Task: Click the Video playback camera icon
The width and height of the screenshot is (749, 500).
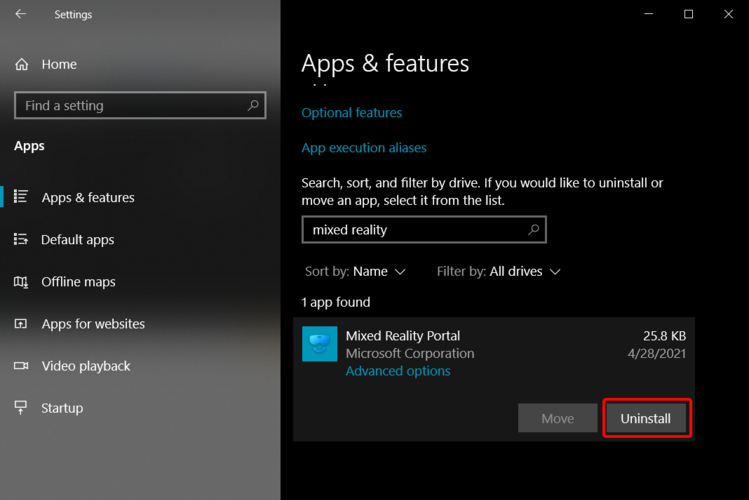Action: pyautogui.click(x=21, y=366)
